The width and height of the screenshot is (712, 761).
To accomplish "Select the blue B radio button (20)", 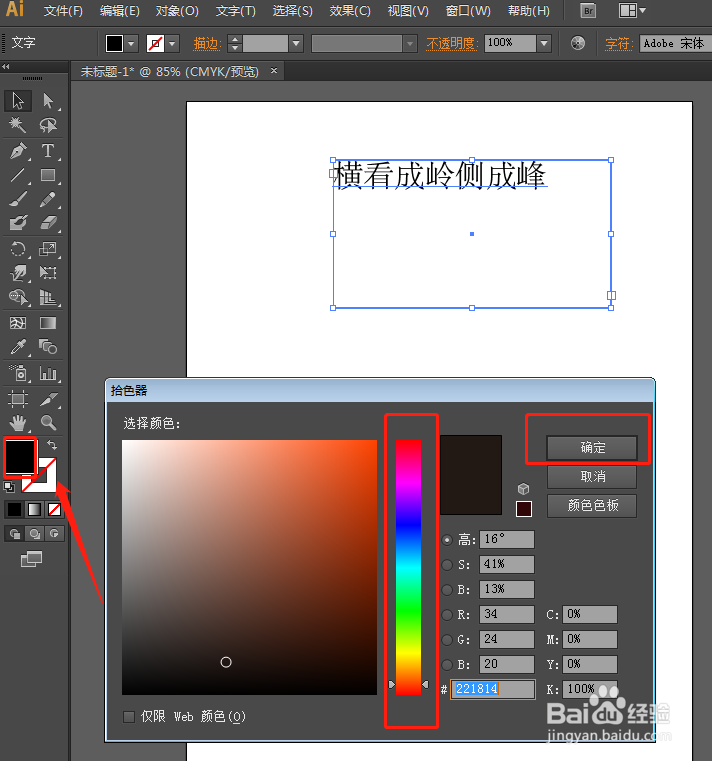I will point(447,664).
